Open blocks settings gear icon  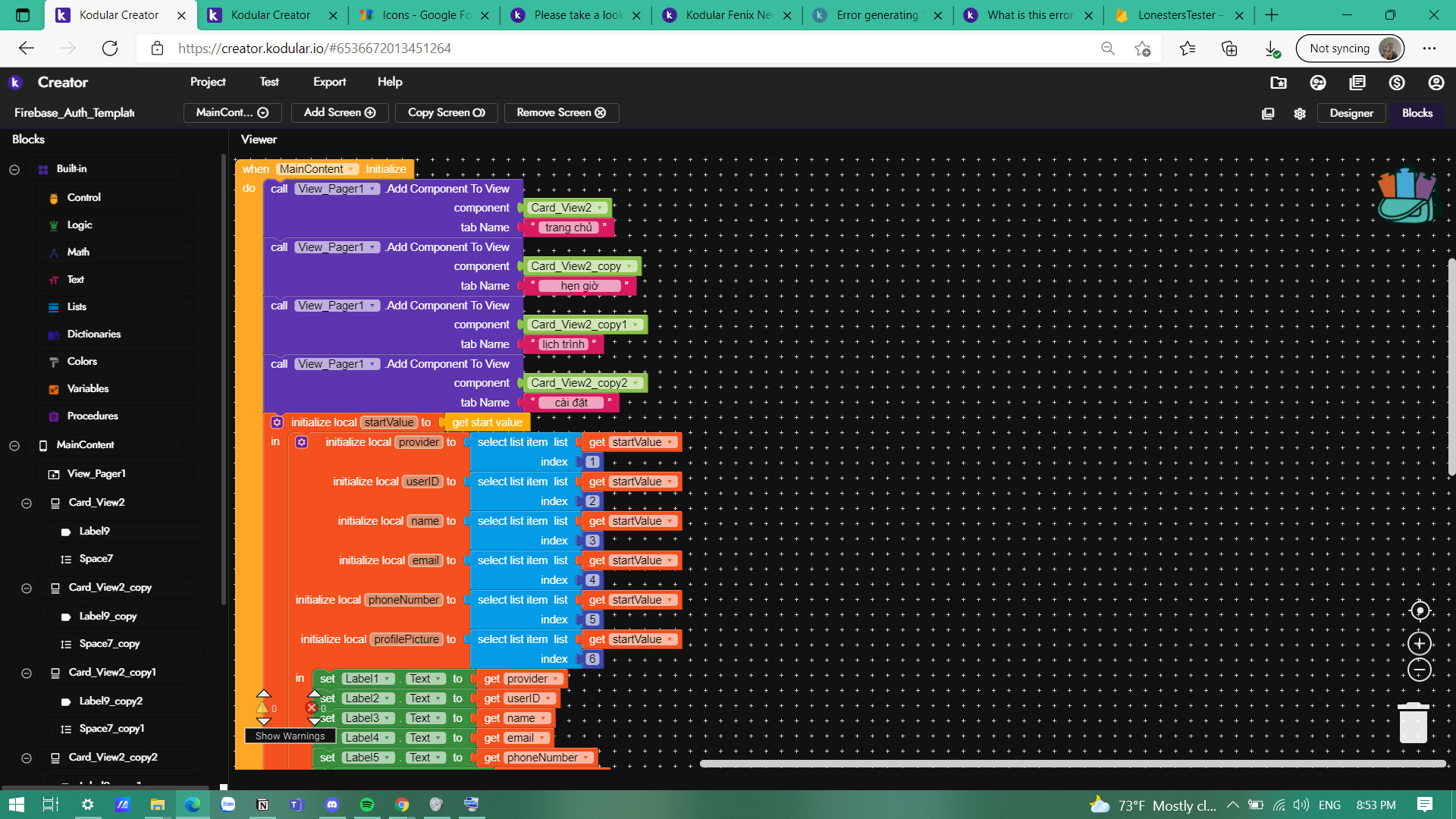click(x=1300, y=114)
